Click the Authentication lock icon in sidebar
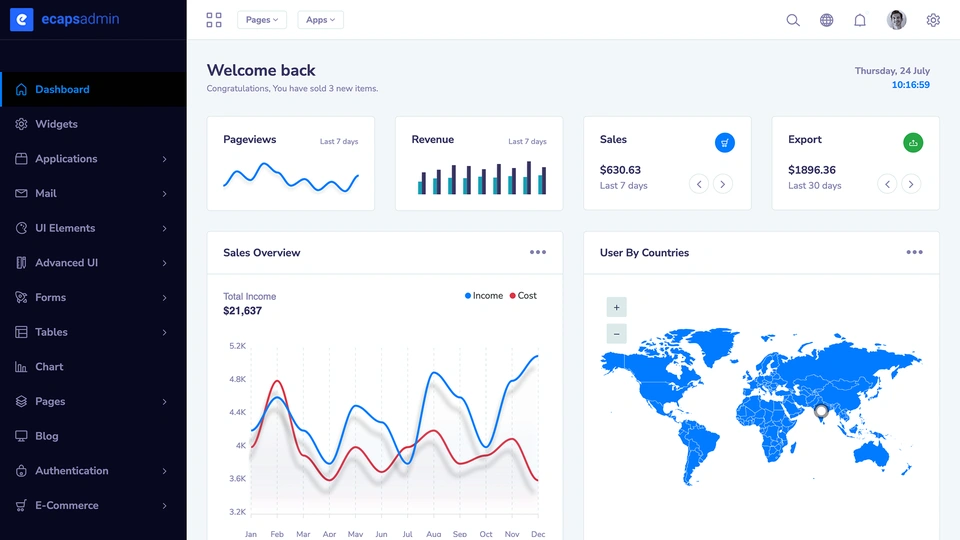Image resolution: width=960 pixels, height=540 pixels. click(x=21, y=471)
